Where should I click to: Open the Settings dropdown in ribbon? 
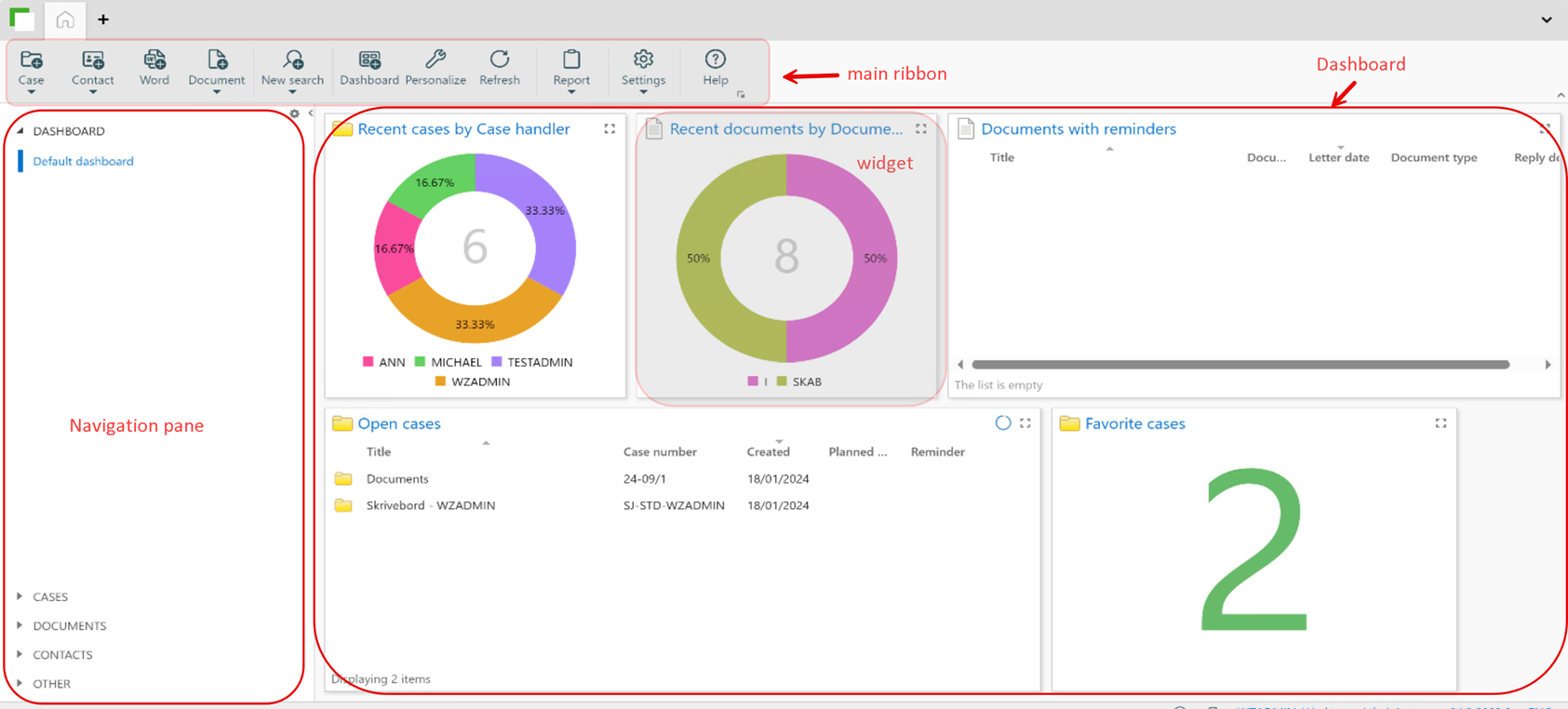[643, 92]
